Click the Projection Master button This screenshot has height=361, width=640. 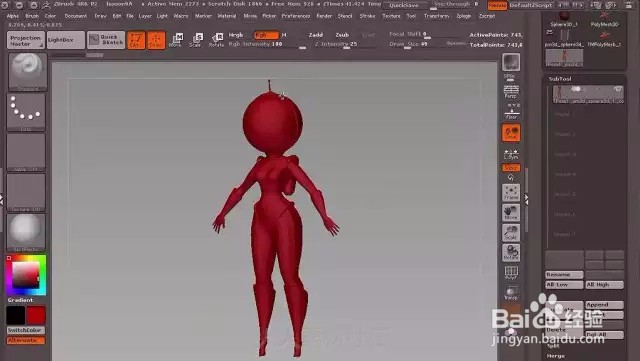(26, 40)
